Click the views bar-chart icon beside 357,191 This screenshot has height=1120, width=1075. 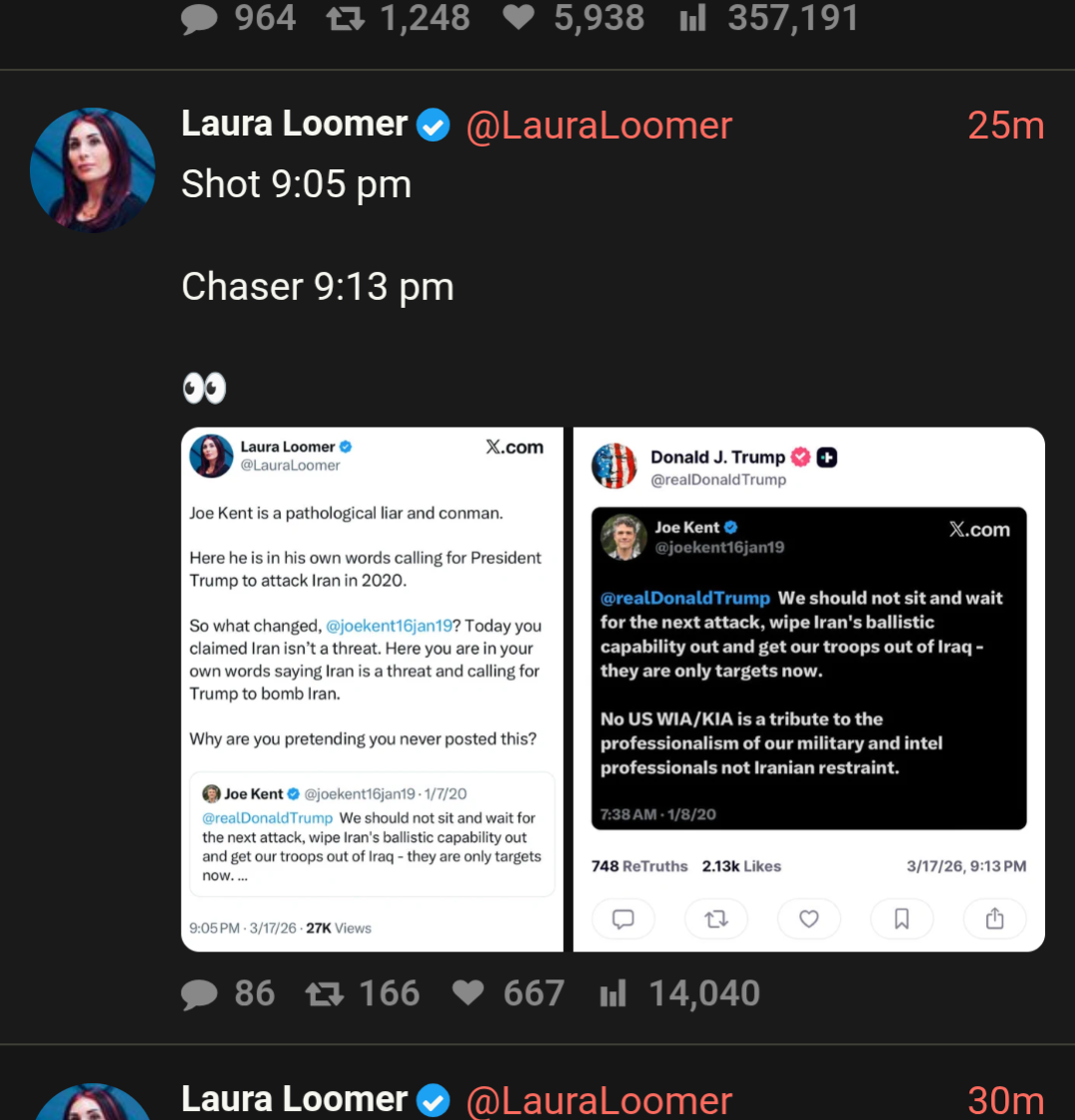(x=692, y=18)
